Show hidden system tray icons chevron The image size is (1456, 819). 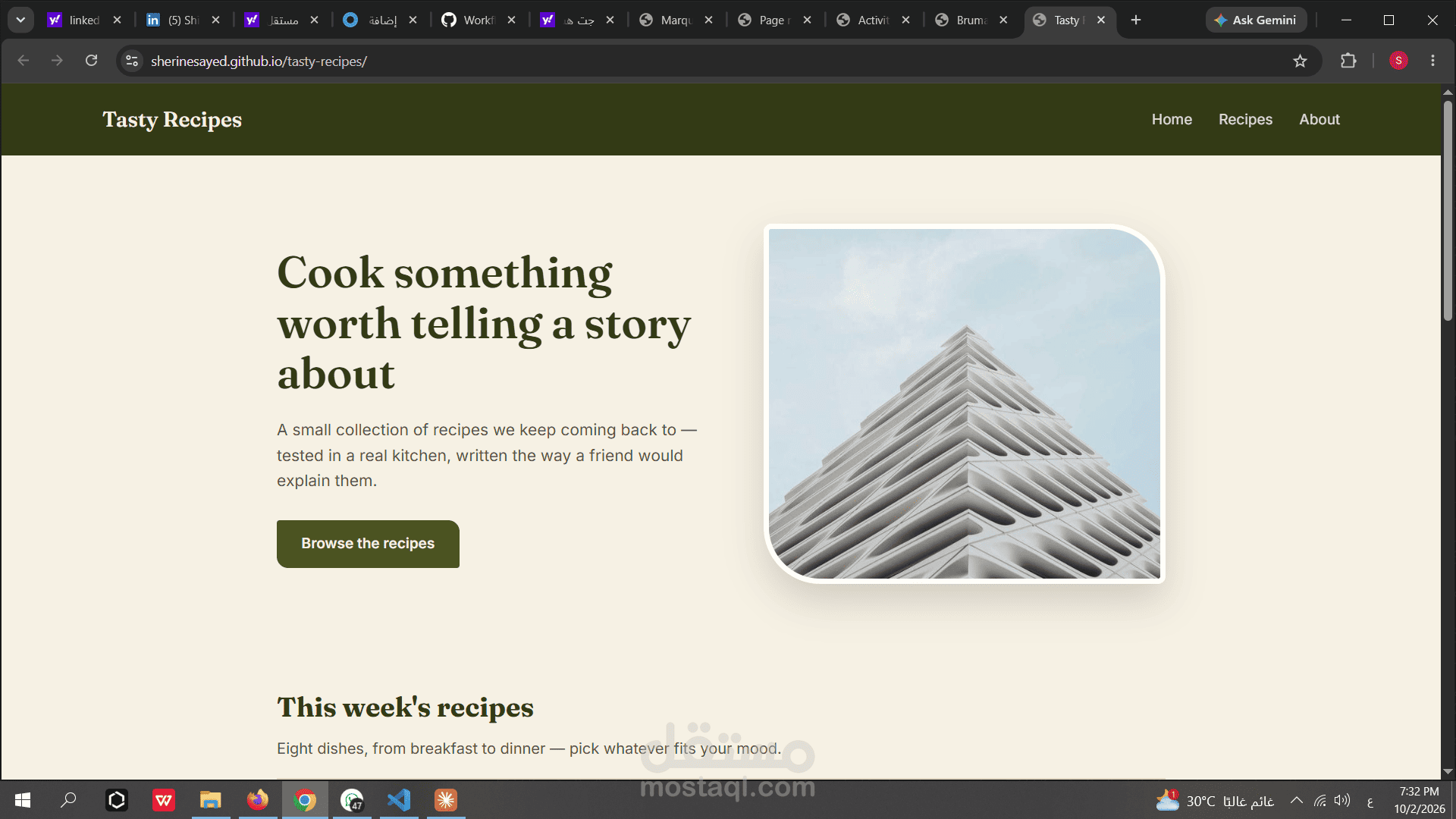click(x=1296, y=800)
